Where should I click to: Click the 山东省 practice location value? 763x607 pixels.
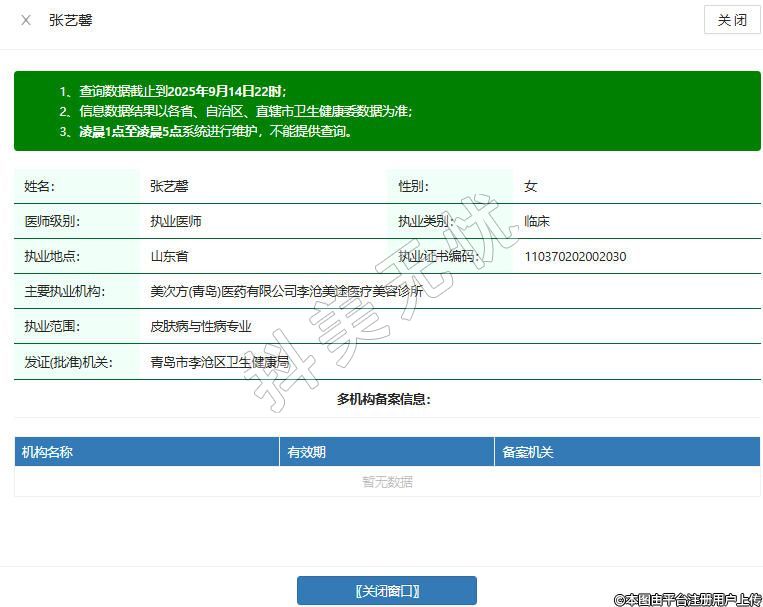point(169,257)
